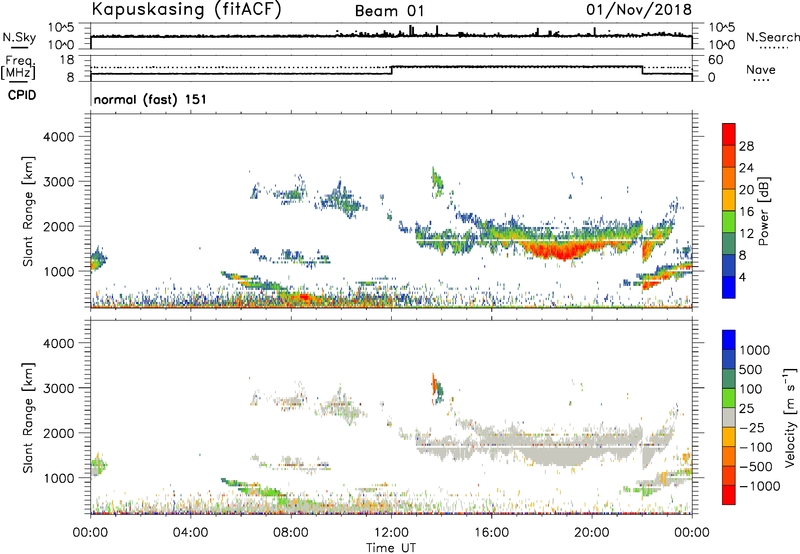Click the '08:00' time tick label
Screen dimensions: 800x554
tap(291, 533)
